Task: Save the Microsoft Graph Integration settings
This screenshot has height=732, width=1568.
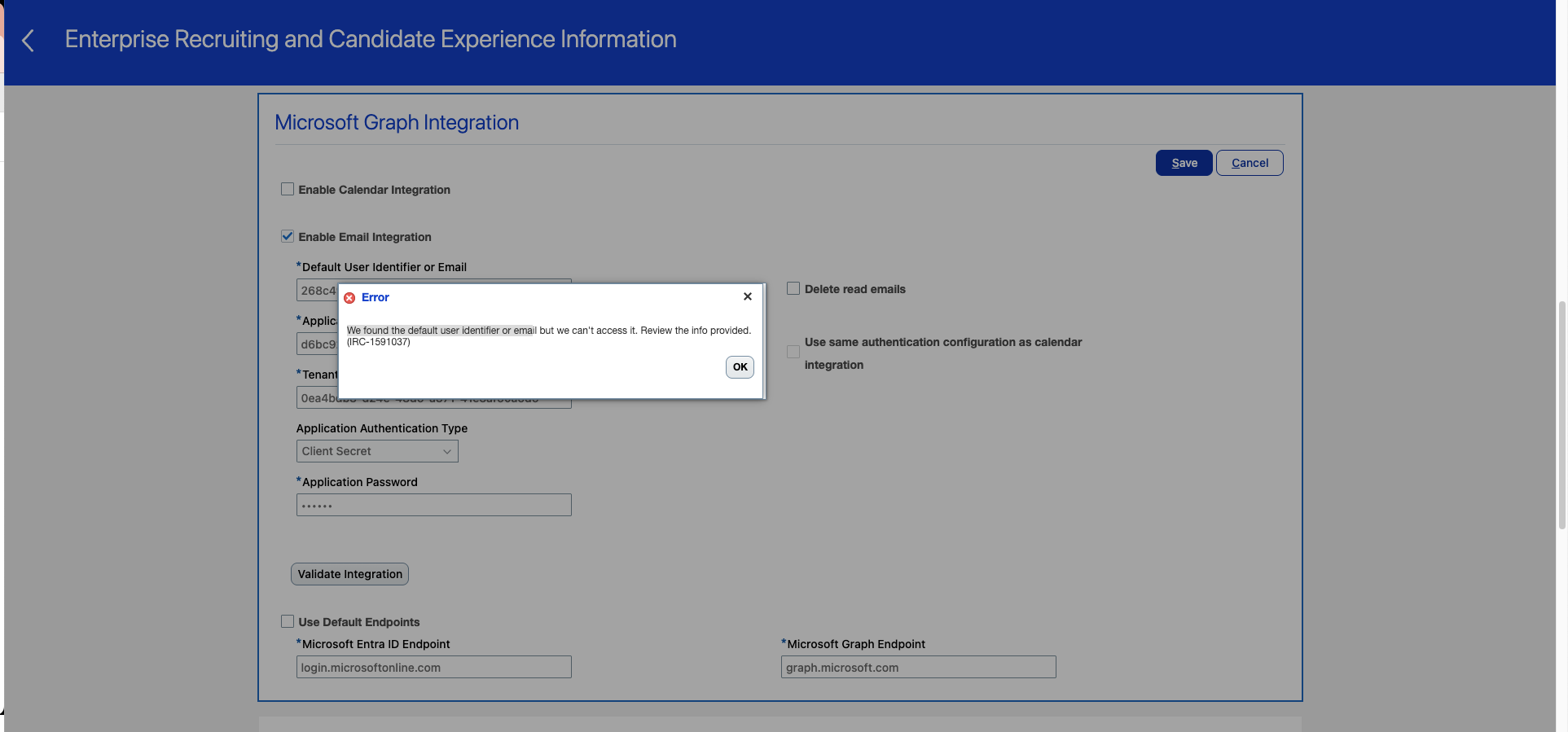Action: 1184,163
